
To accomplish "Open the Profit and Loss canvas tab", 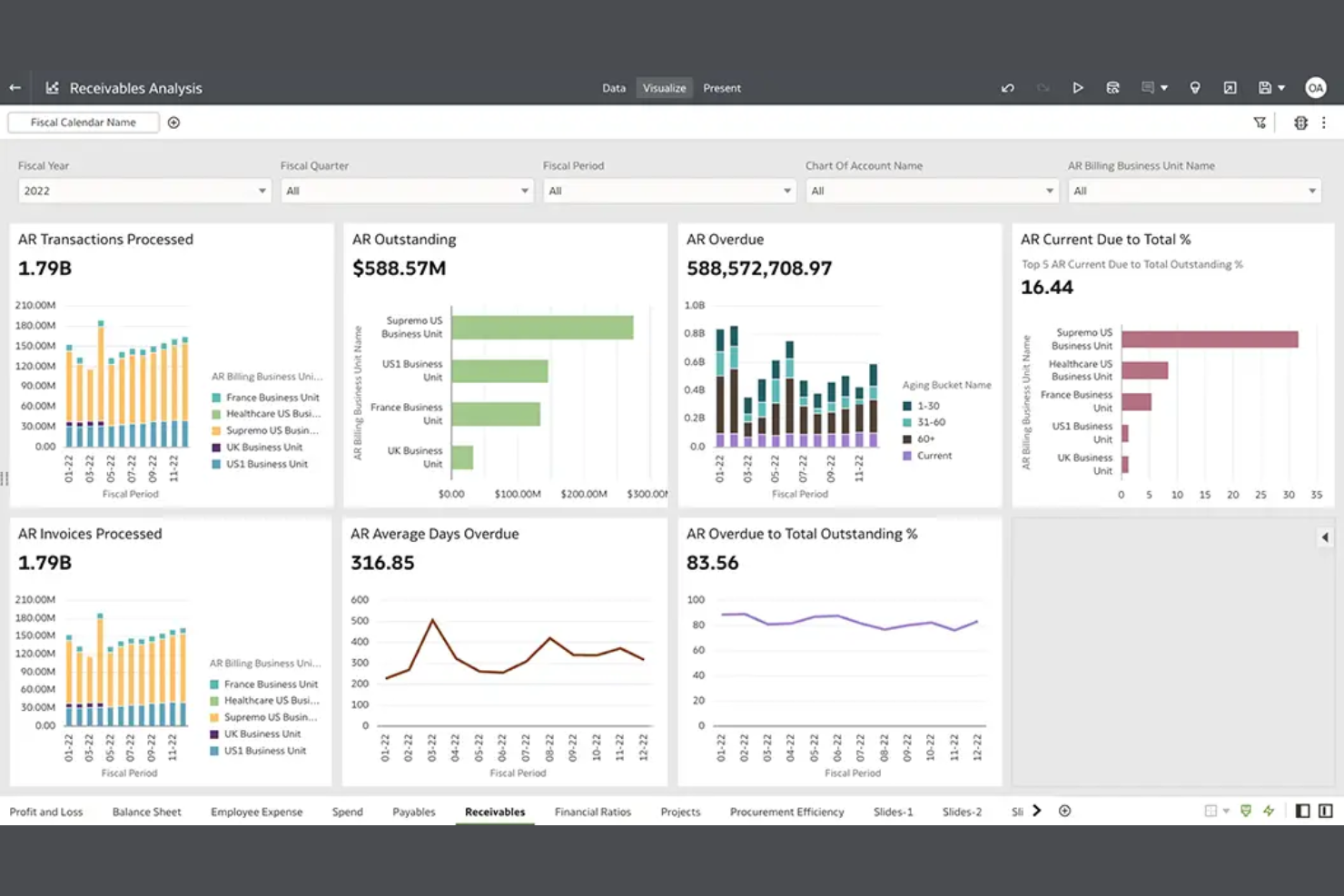I will (x=46, y=812).
